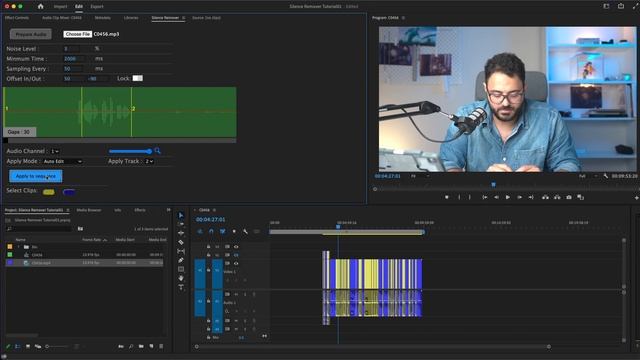Select the Rectangle tool
Image resolution: width=640 pixels, height=360 pixels.
181,269
